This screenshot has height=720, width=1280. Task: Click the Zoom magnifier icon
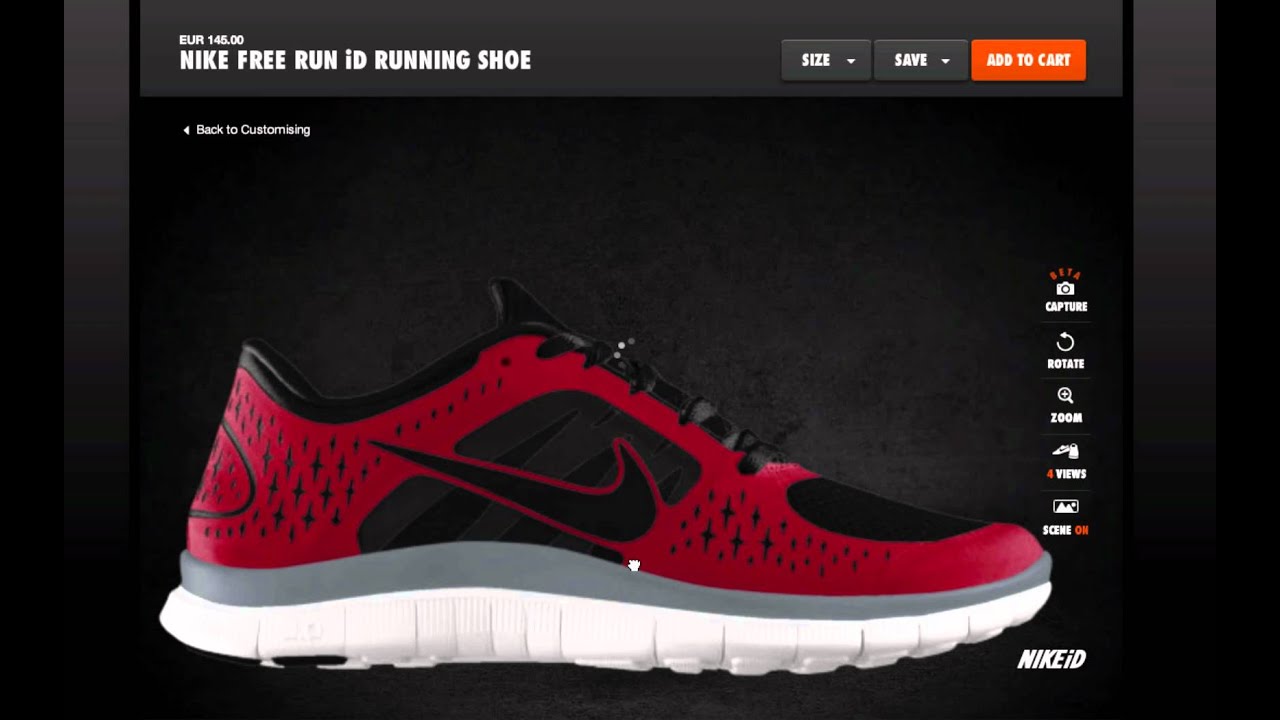pyautogui.click(x=1065, y=396)
